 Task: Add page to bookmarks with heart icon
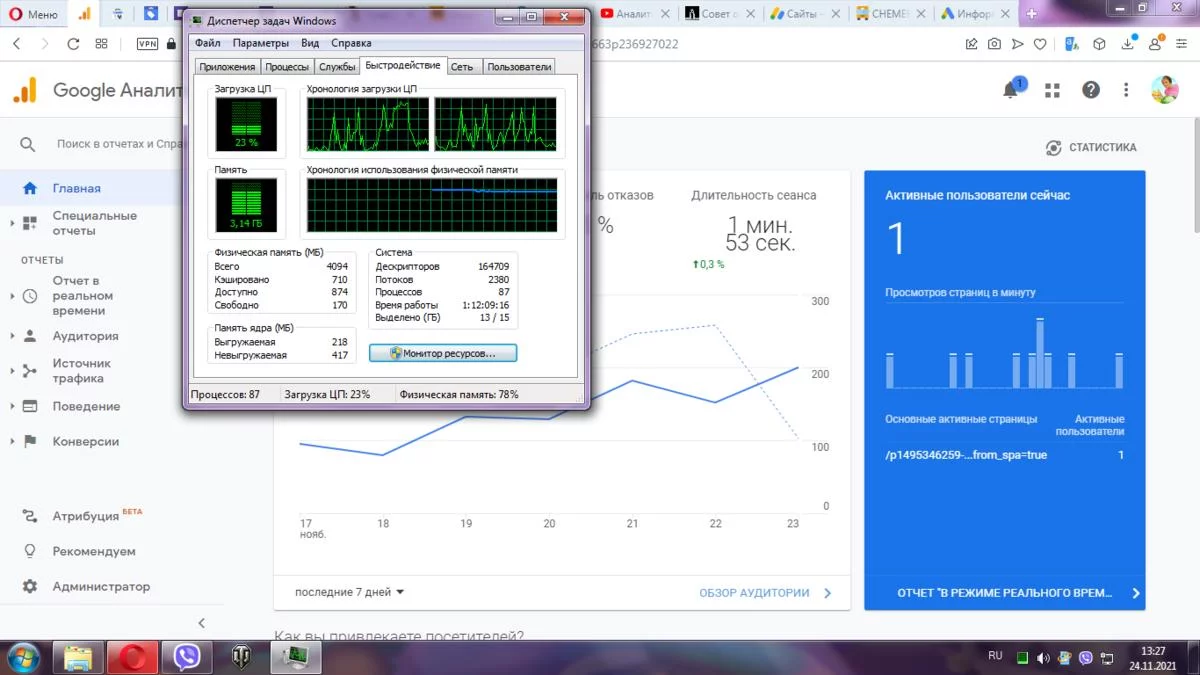coord(1040,44)
